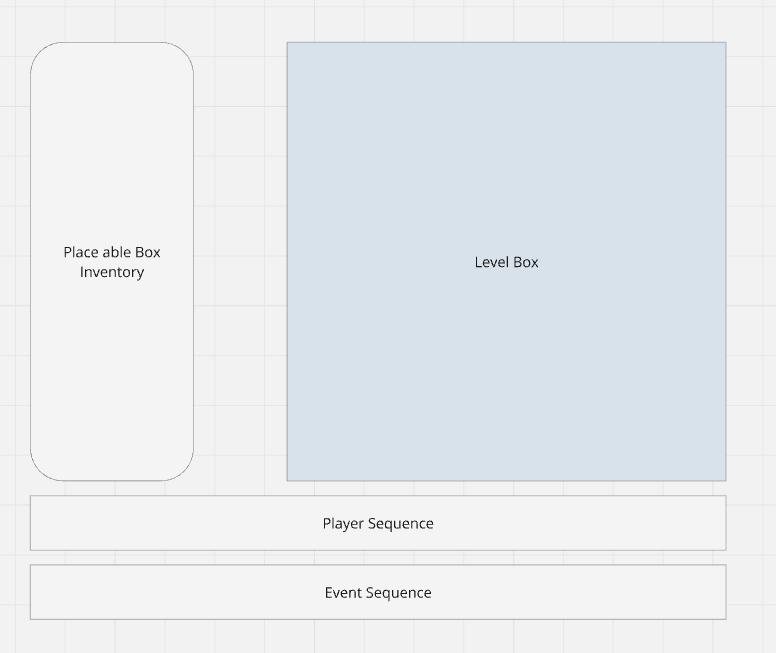Click the word "Box" in the Level Box label

pos(525,262)
